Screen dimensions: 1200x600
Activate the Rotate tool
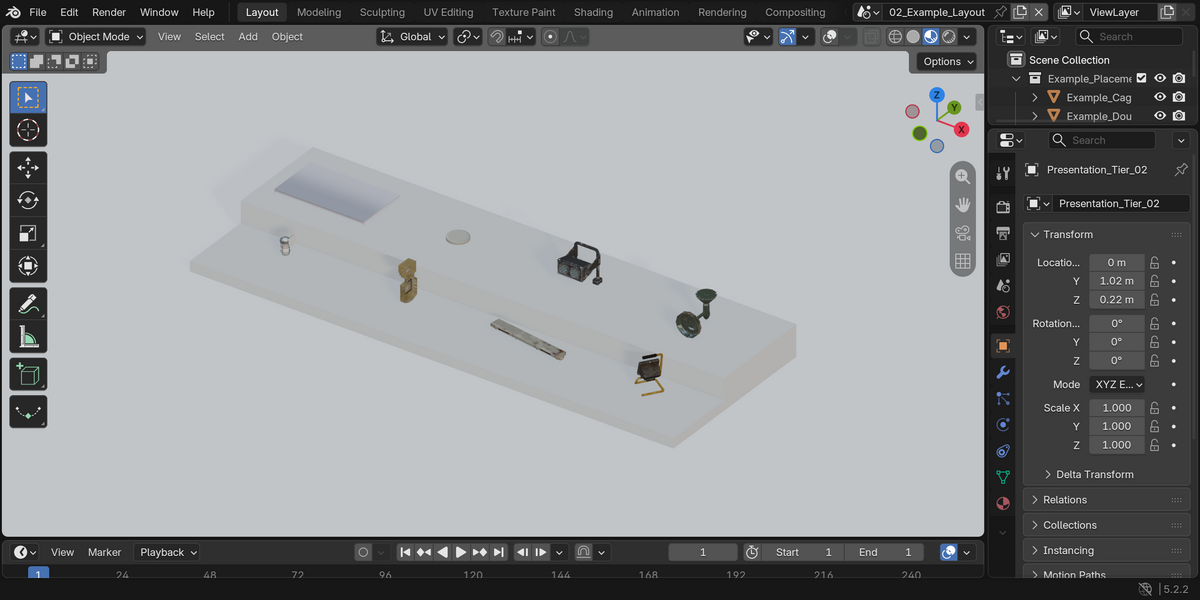28,201
